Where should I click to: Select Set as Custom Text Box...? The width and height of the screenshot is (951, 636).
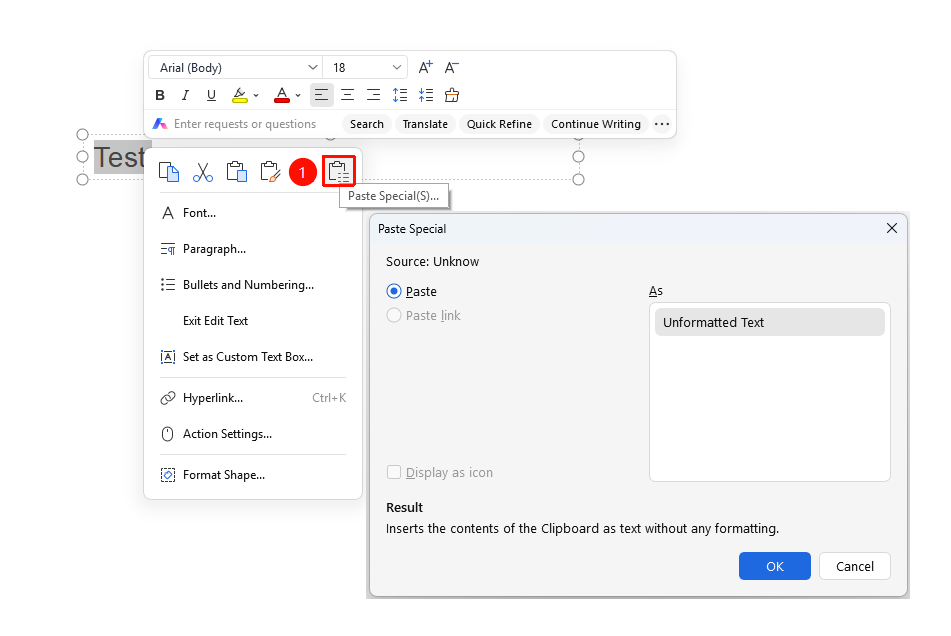pos(252,357)
